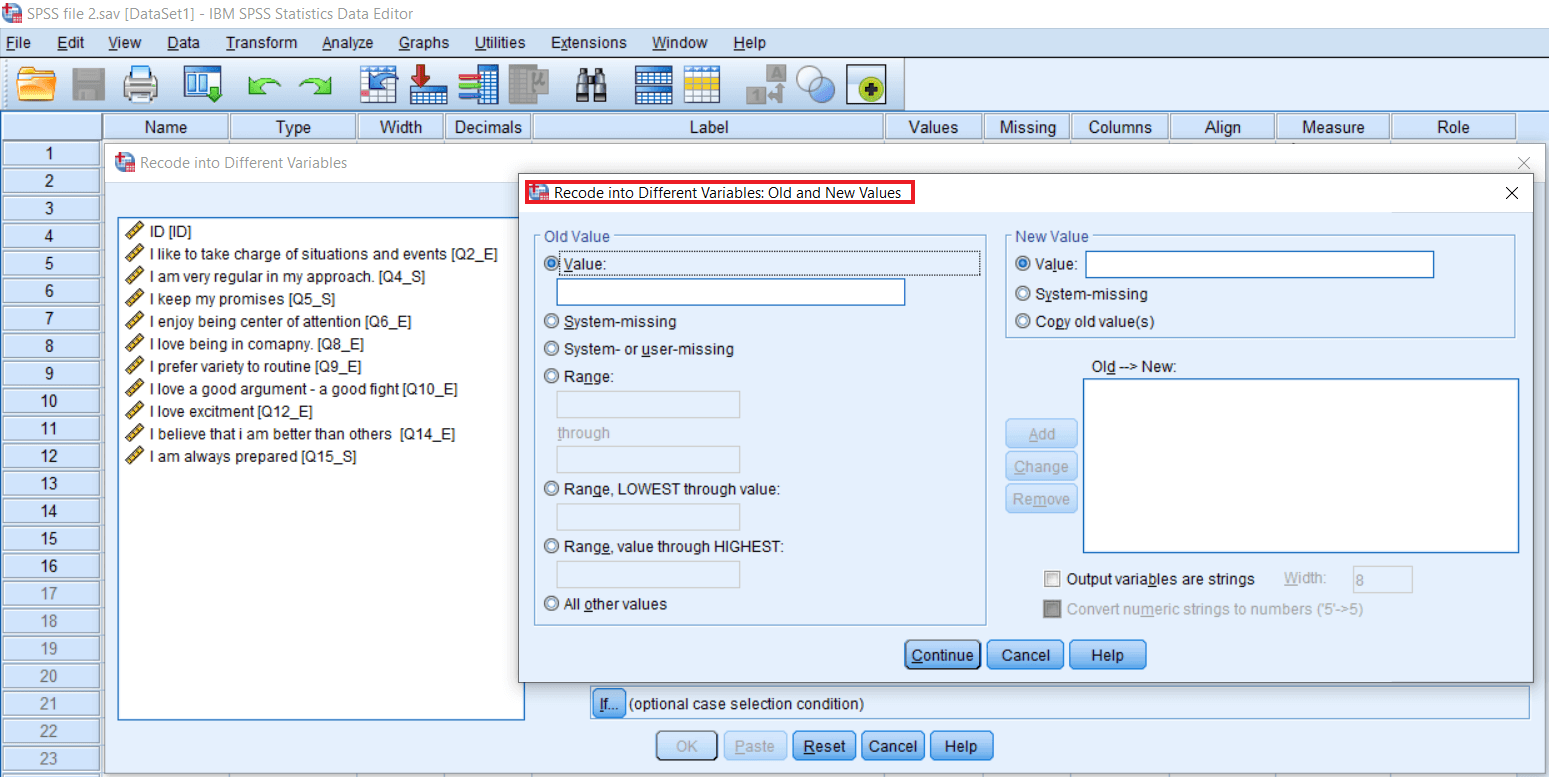Select 'I keep my promises [Q5_S]' variable
Viewport: 1549px width, 777px height.
click(x=242, y=299)
